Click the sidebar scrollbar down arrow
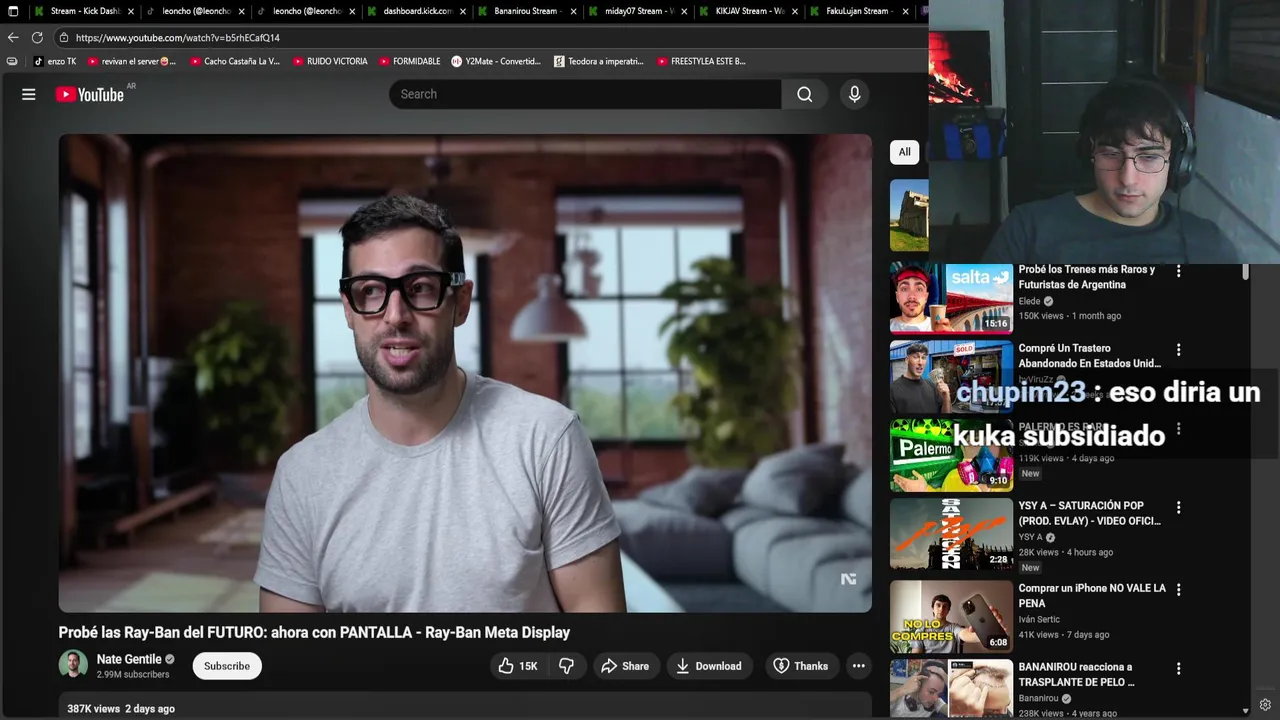1280x720 pixels. [x=1245, y=710]
